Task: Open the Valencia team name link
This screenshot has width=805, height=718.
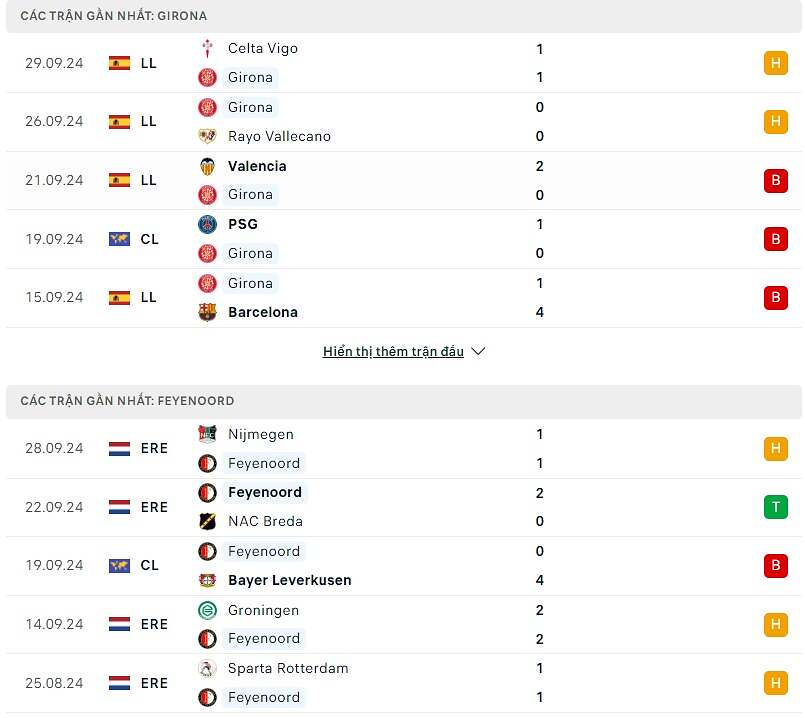Action: (257, 166)
